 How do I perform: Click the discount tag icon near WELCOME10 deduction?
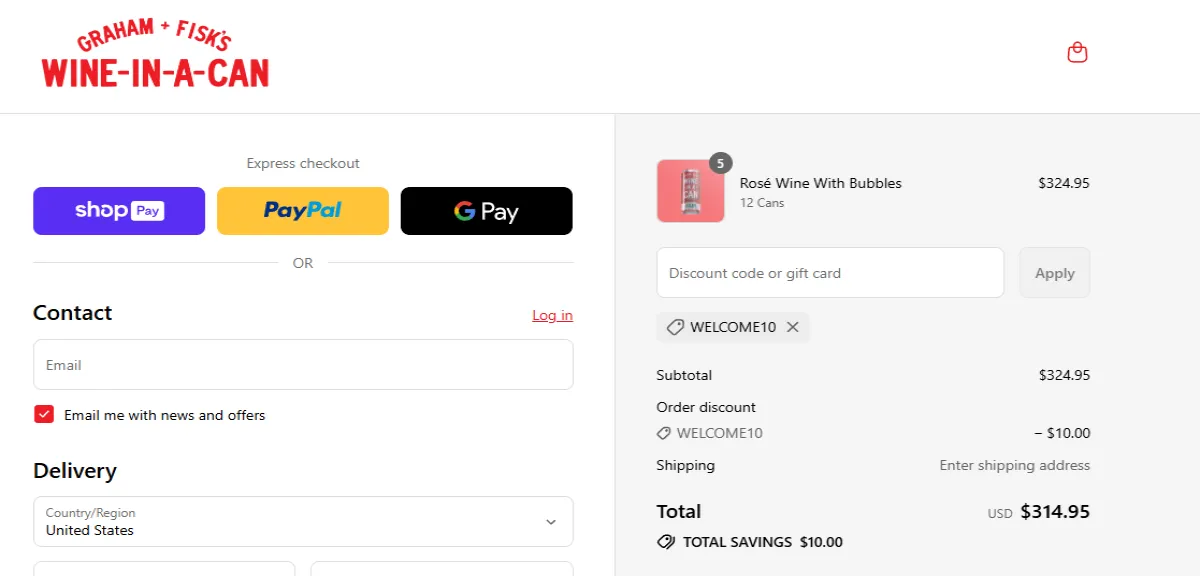click(x=663, y=433)
